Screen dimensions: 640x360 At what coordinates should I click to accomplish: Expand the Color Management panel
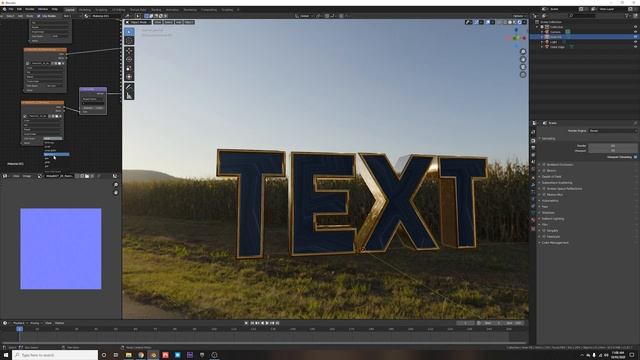point(555,242)
